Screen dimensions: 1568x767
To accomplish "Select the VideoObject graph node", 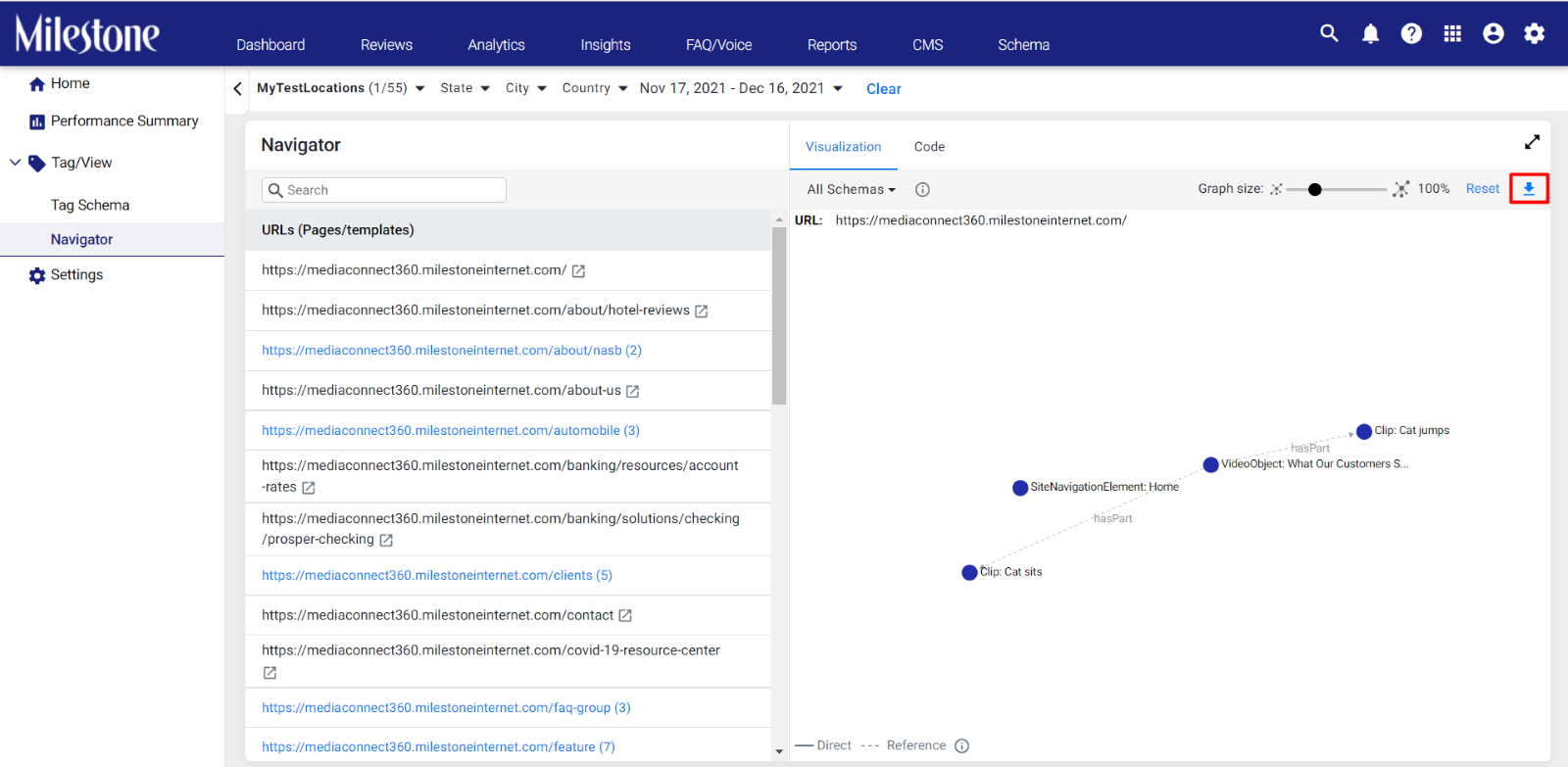I will 1211,465.
